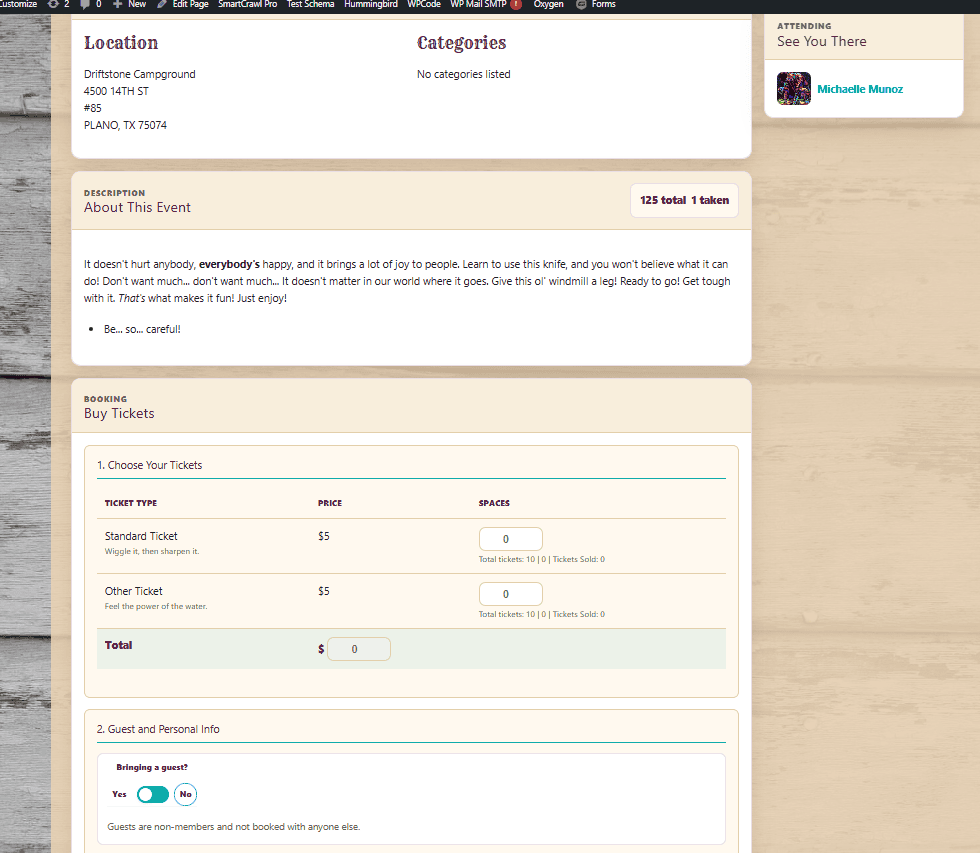
Task: Open the comments bubble icon
Action: pos(85,4)
